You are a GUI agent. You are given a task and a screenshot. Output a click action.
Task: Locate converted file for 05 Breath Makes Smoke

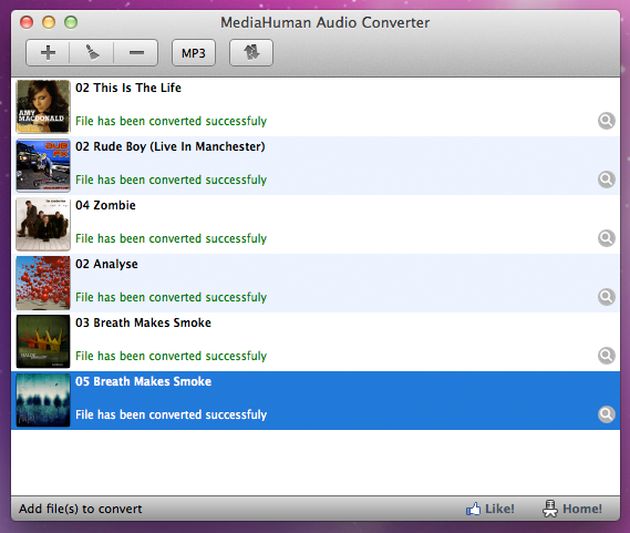tap(606, 414)
